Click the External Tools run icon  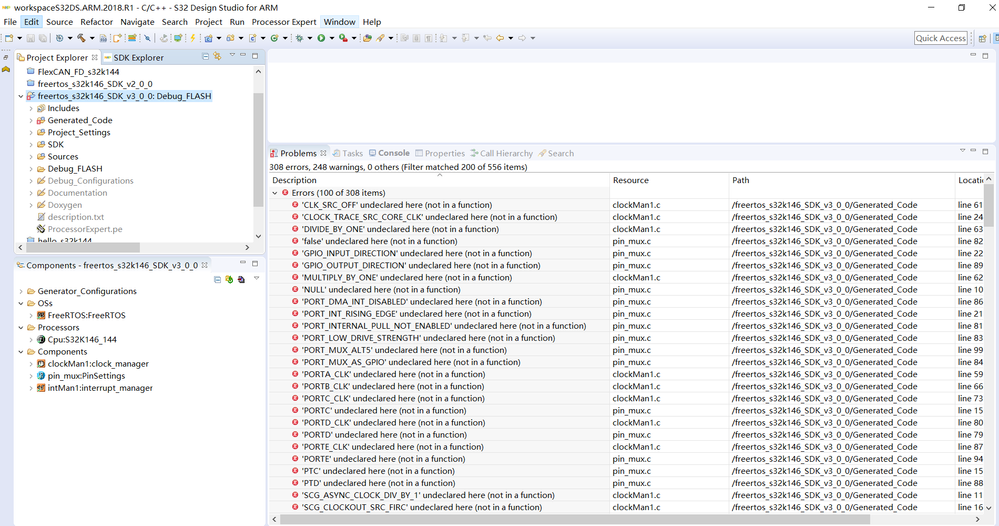point(343,38)
